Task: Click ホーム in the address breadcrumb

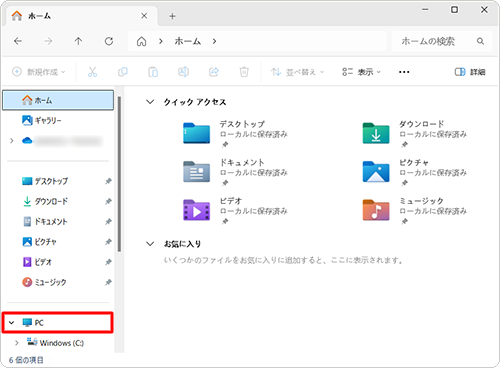Action: 188,41
